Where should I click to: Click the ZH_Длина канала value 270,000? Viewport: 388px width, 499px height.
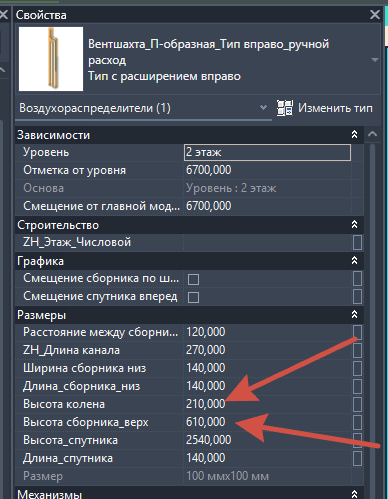[267, 350]
